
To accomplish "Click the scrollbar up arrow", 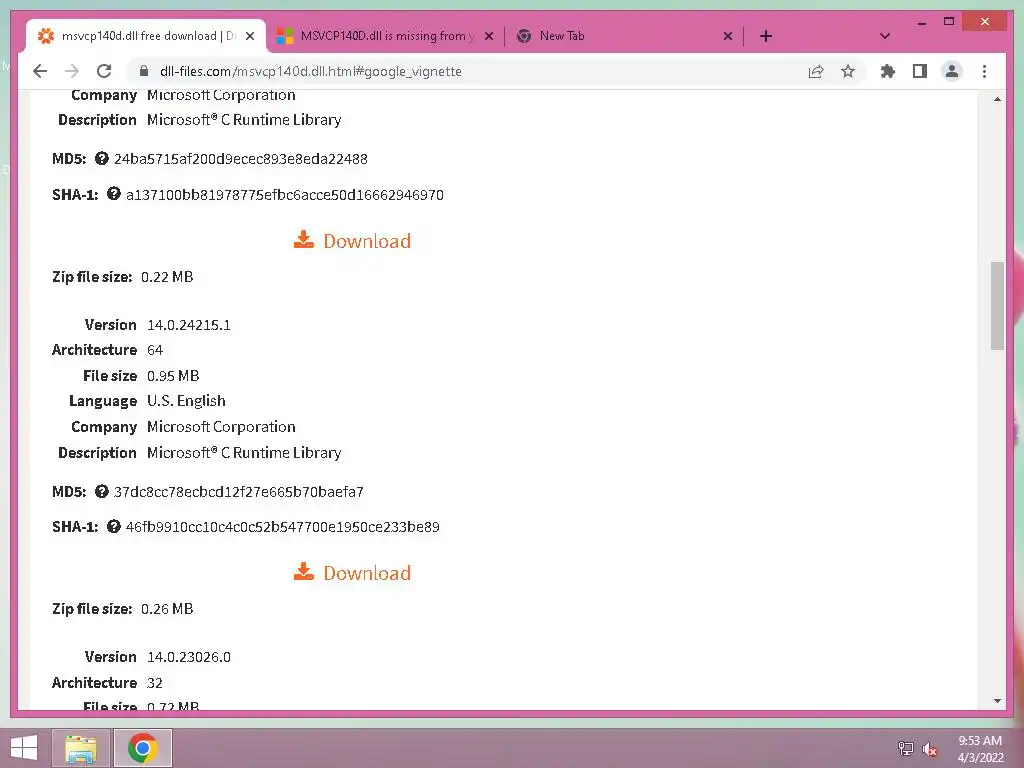I will (997, 99).
